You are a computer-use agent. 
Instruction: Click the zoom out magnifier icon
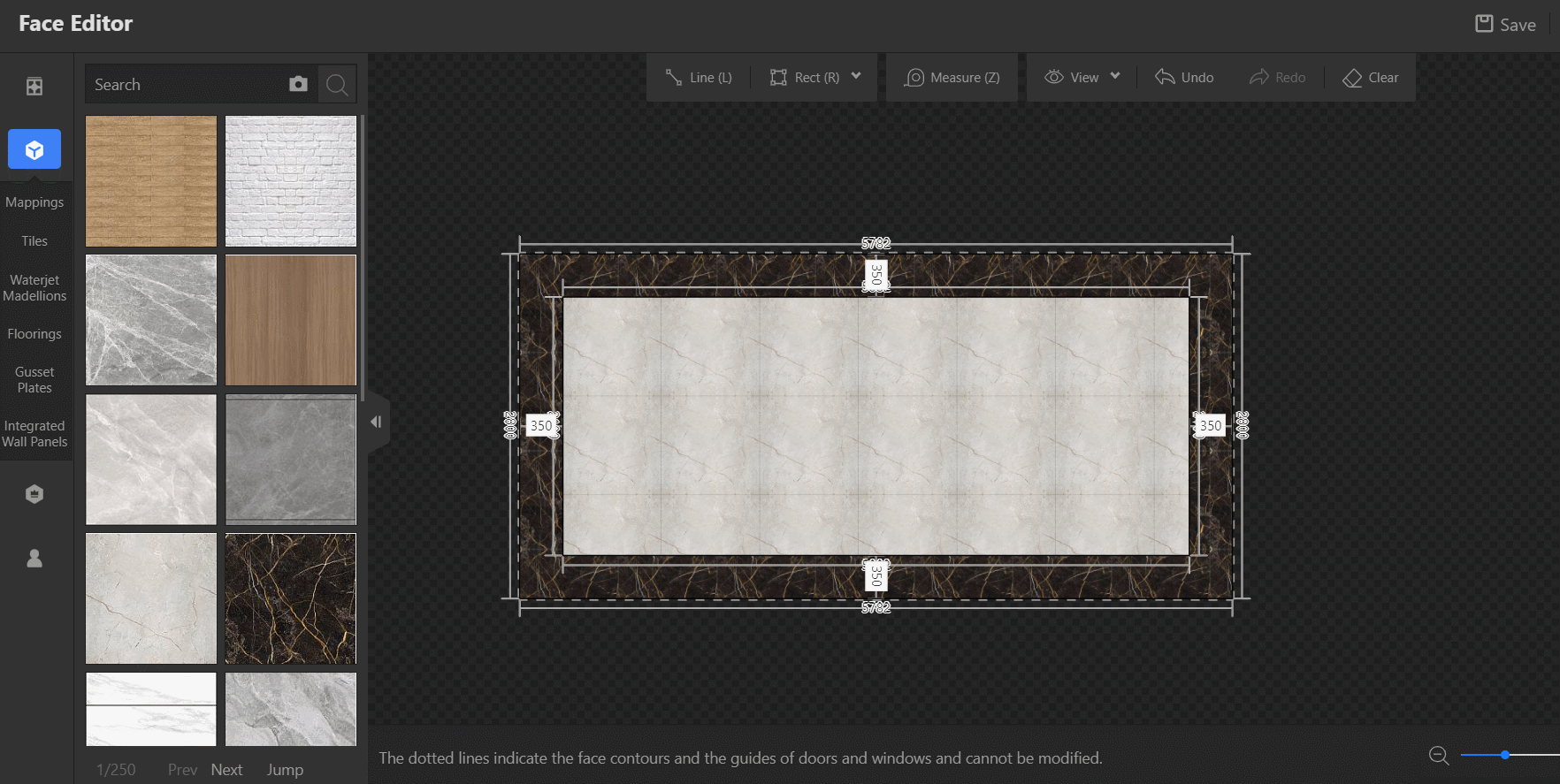pos(1439,755)
